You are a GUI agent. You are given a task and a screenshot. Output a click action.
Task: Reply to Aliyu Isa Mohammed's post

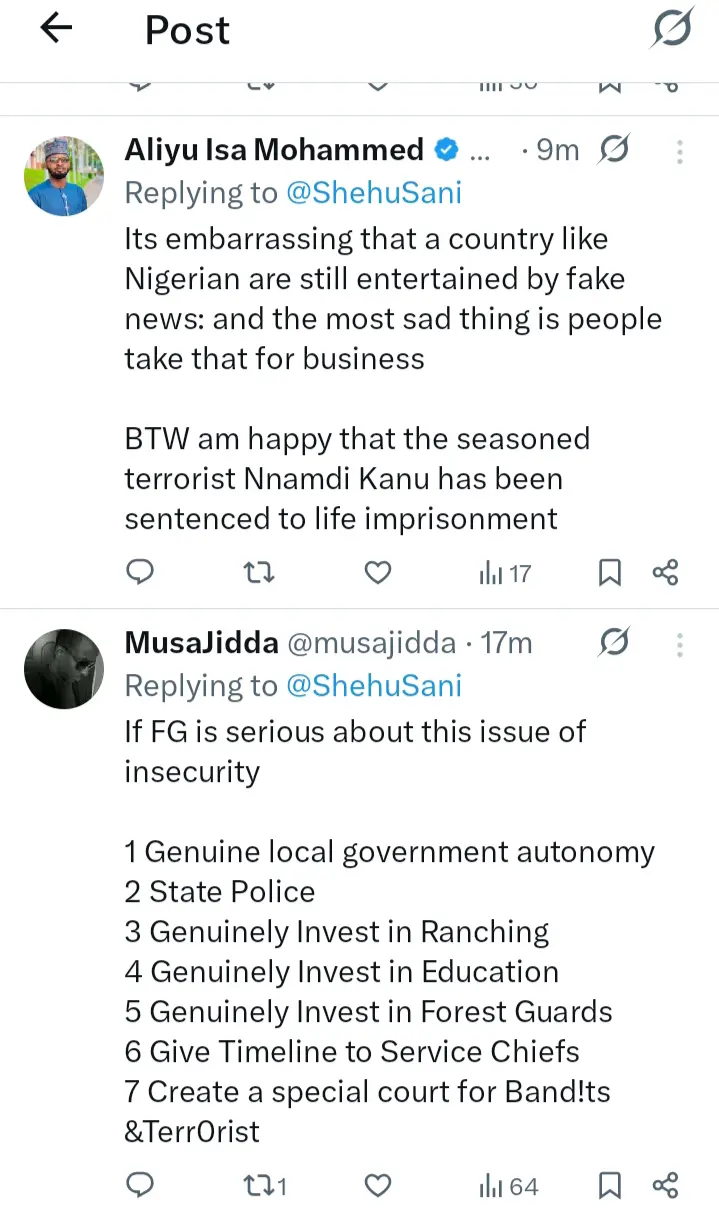[141, 572]
